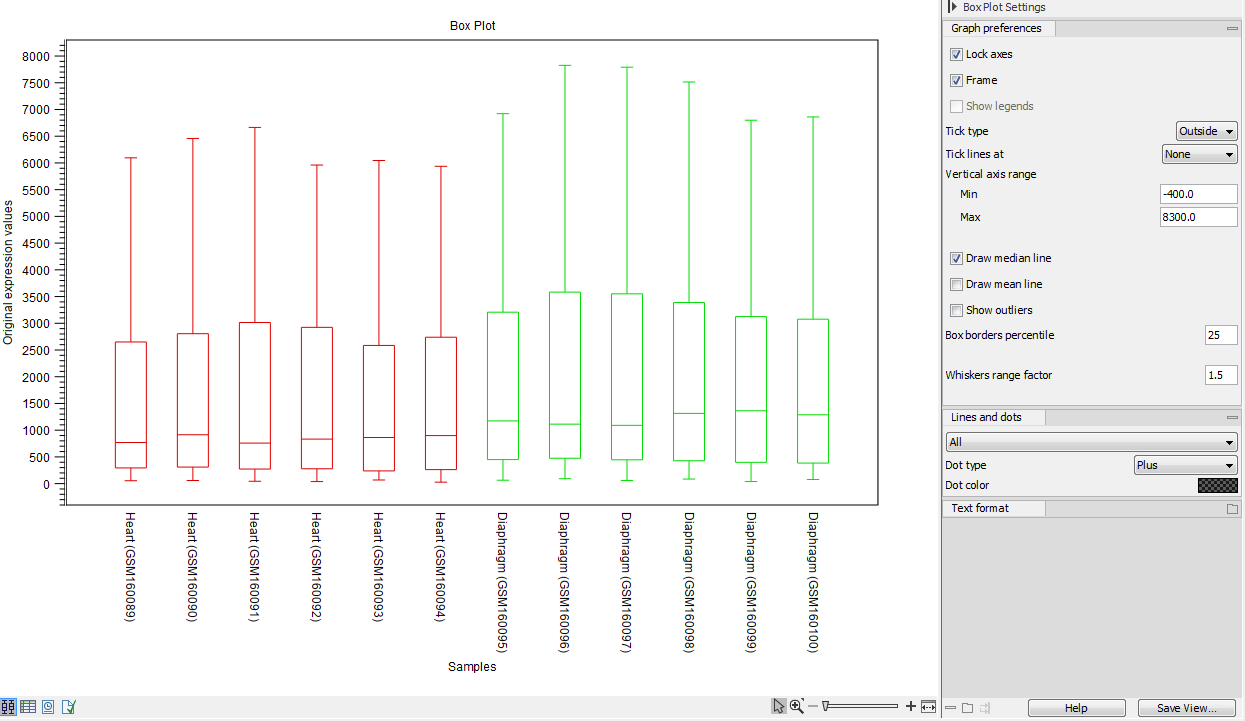The width and height of the screenshot is (1245, 721).
Task: Enable the Draw mean line option
Action: (956, 284)
